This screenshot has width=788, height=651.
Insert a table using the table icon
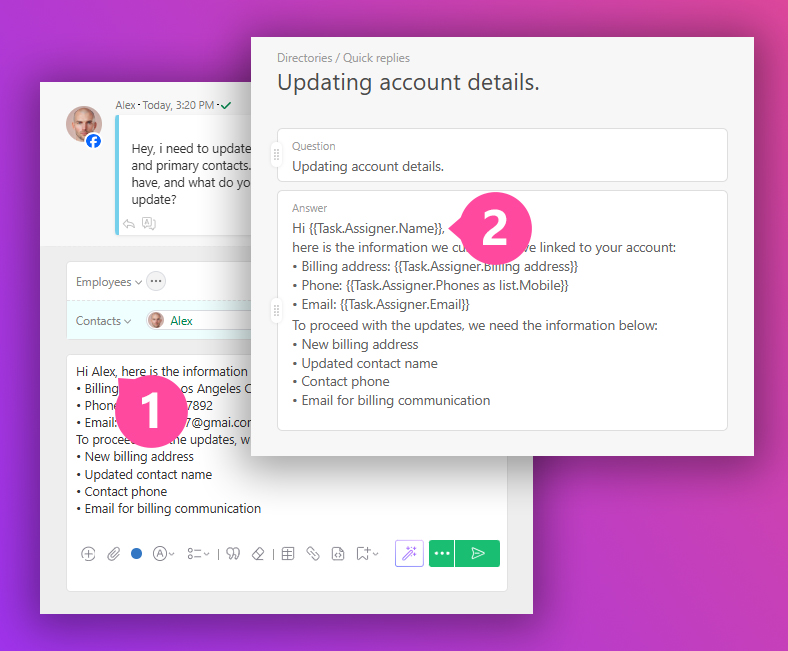click(x=288, y=553)
